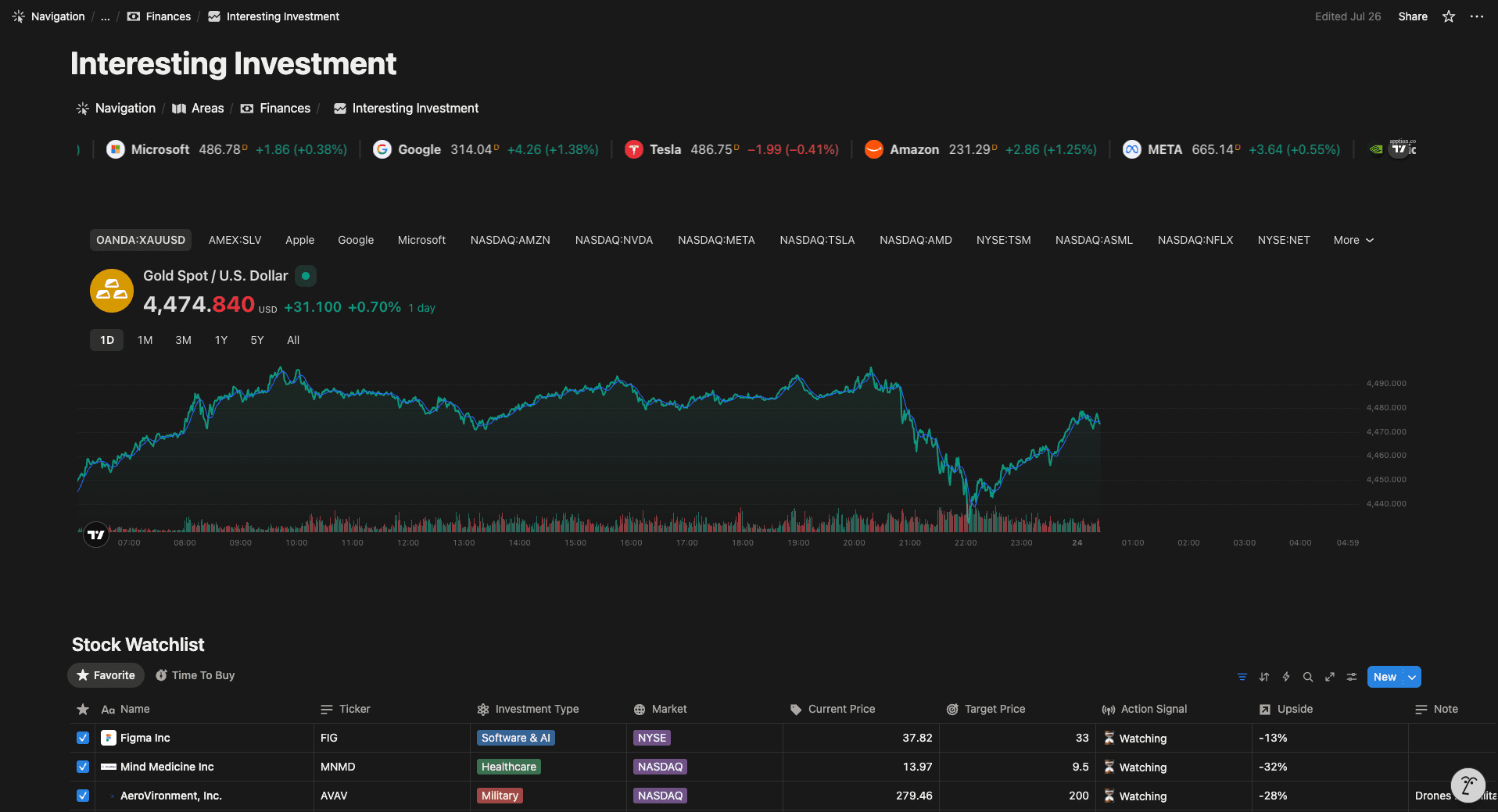Switch to the AMEX:SLV symbol tab
Screen dimensions: 1498x812
coord(235,240)
